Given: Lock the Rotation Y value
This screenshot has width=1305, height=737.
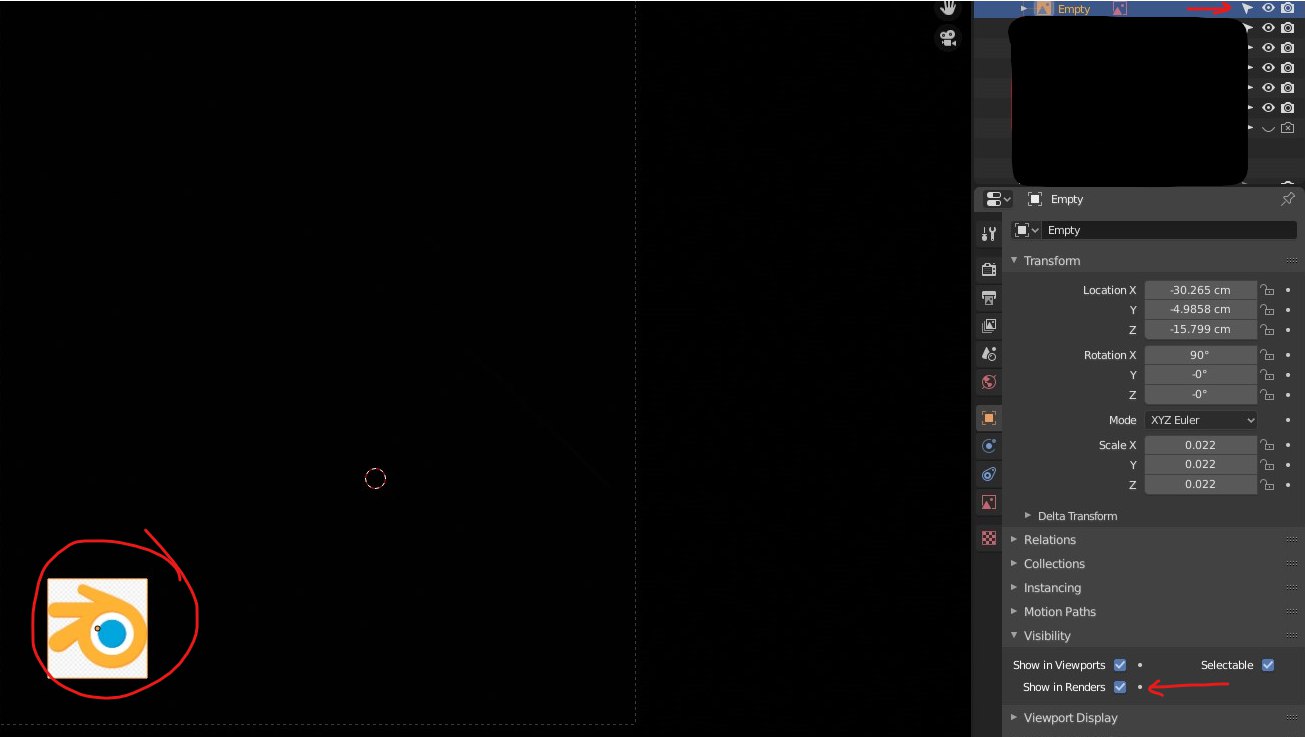Looking at the screenshot, I should coord(1267,375).
